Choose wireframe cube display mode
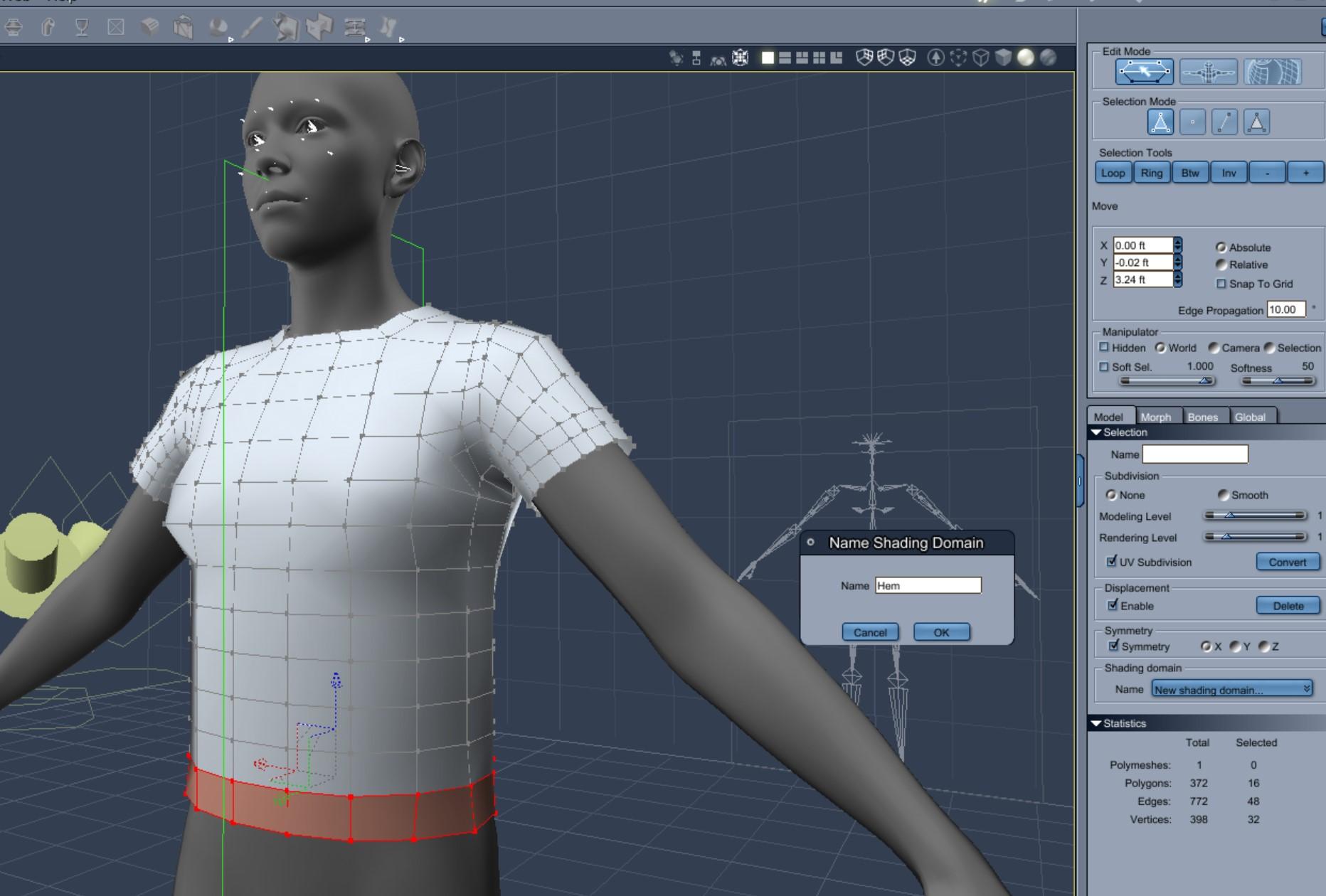This screenshot has height=896, width=1326. pos(981,58)
